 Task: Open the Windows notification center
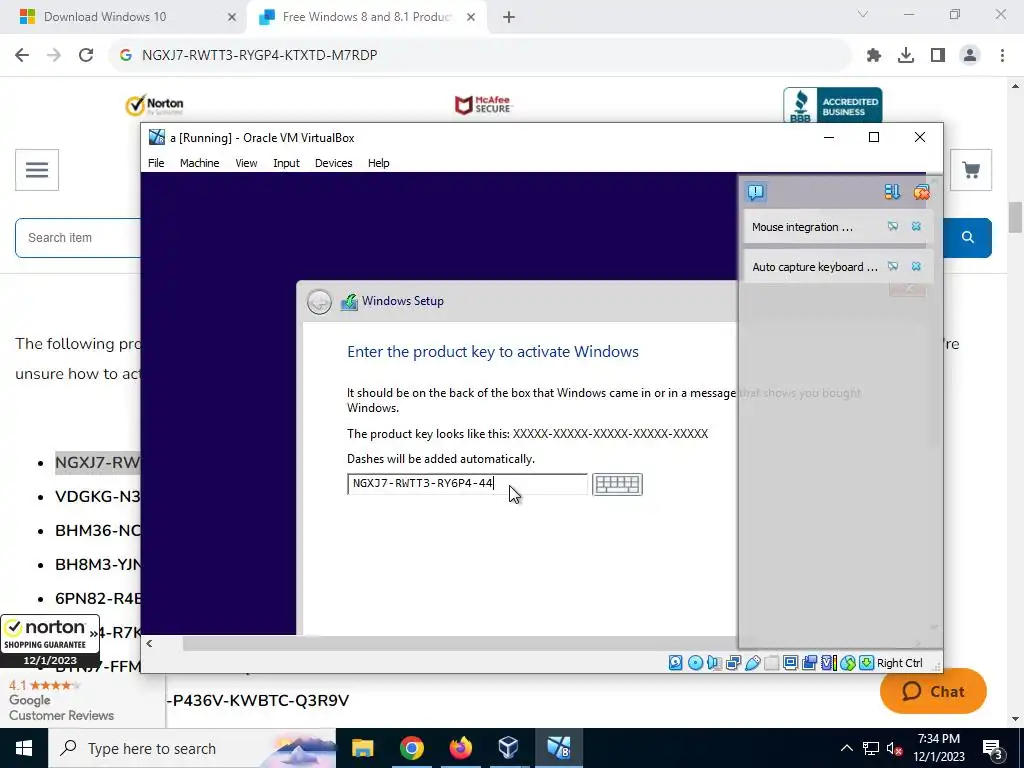[993, 748]
